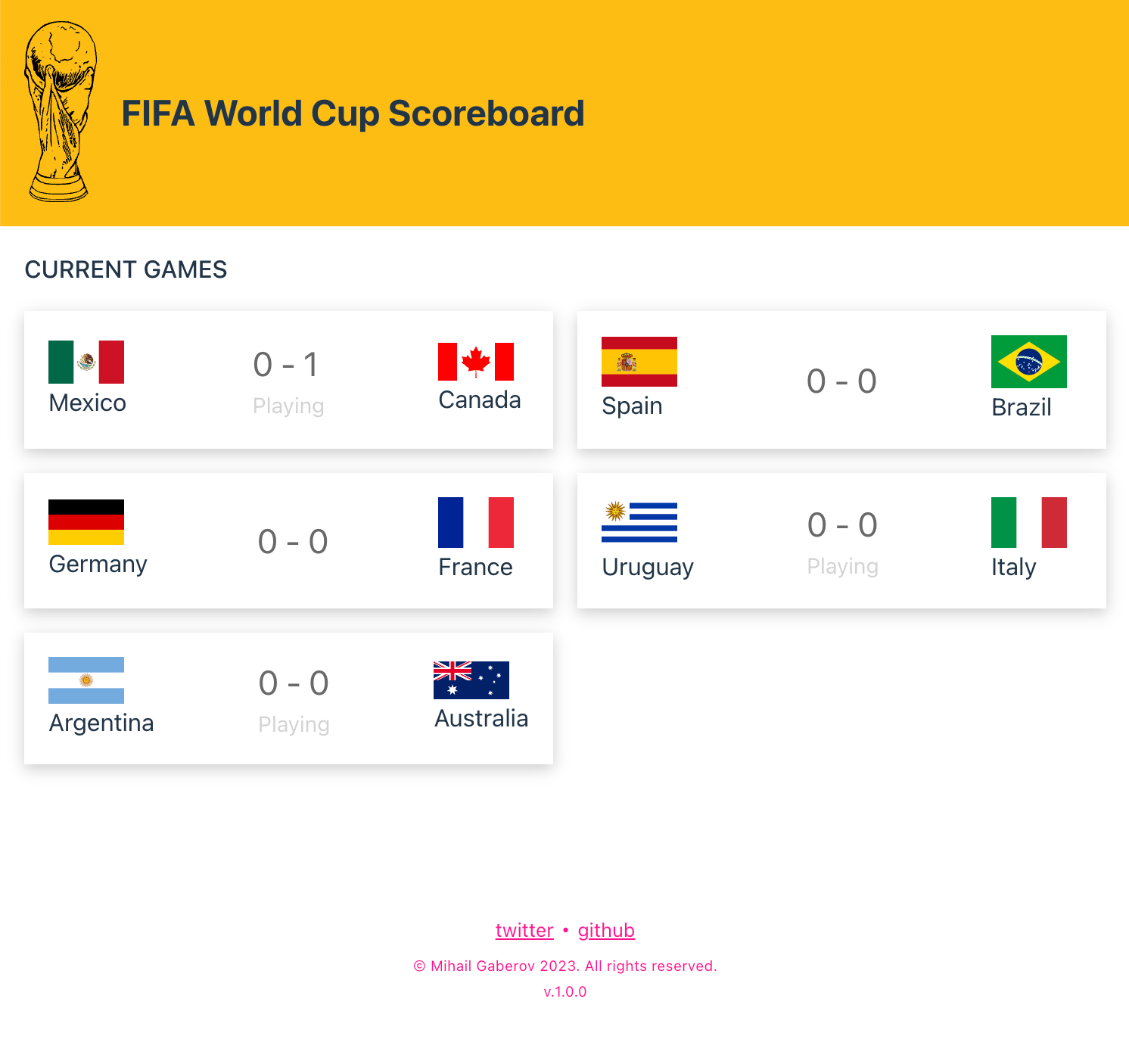Image resolution: width=1129 pixels, height=1064 pixels.
Task: Select the Brazil flag
Action: [x=1029, y=362]
